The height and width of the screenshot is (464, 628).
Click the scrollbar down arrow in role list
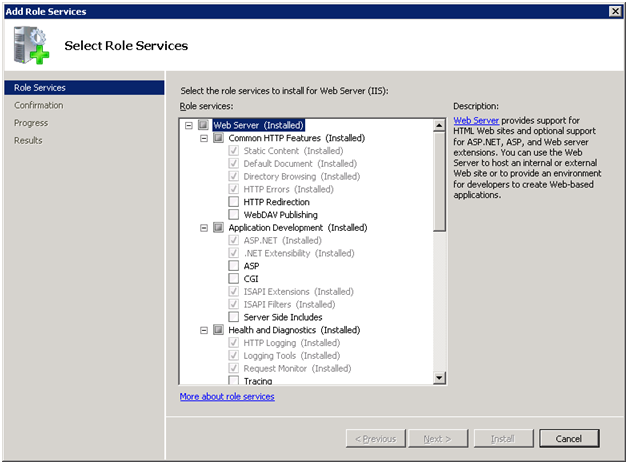439,377
